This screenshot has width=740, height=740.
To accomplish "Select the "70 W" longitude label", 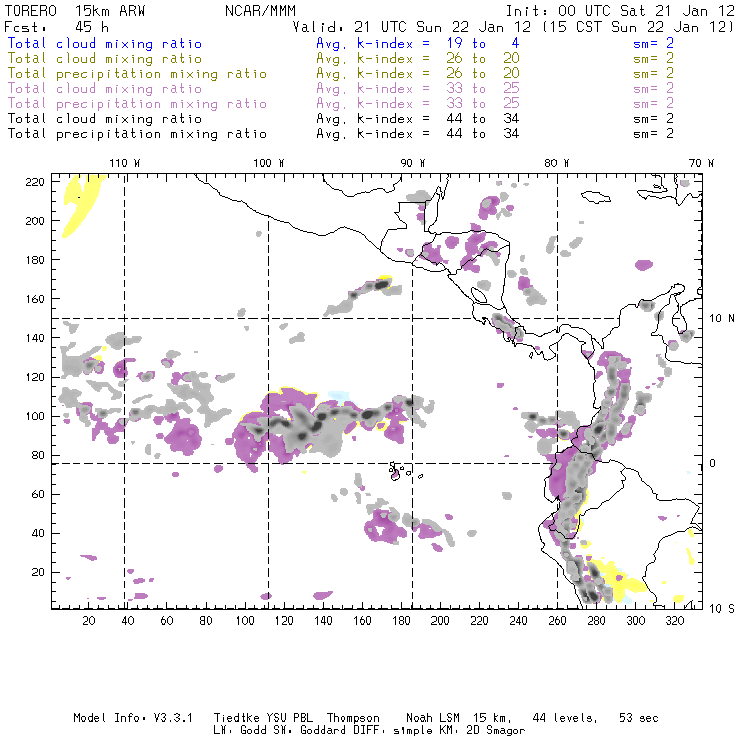I will click(x=701, y=163).
